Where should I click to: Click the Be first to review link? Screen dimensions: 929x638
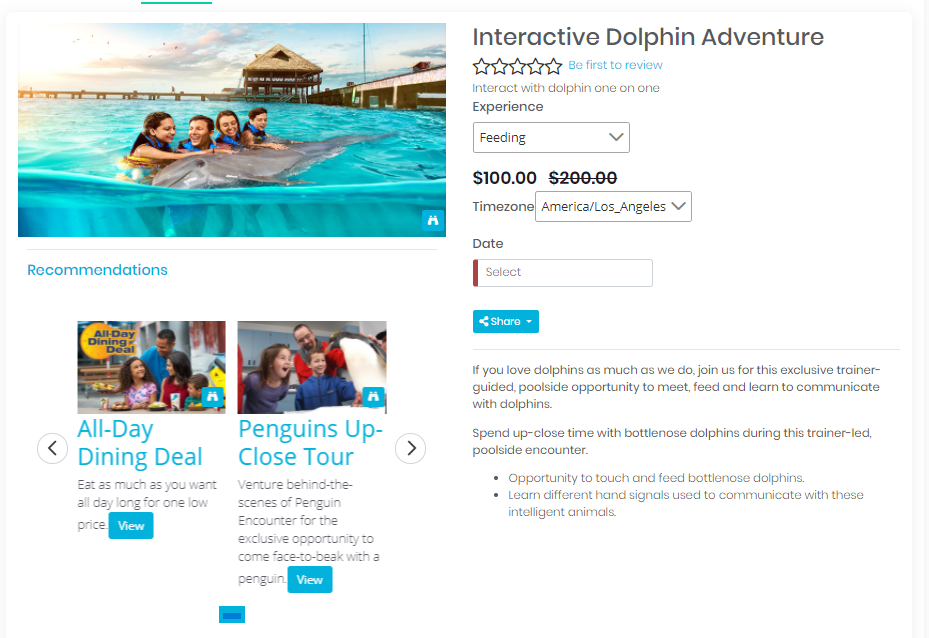click(x=615, y=65)
